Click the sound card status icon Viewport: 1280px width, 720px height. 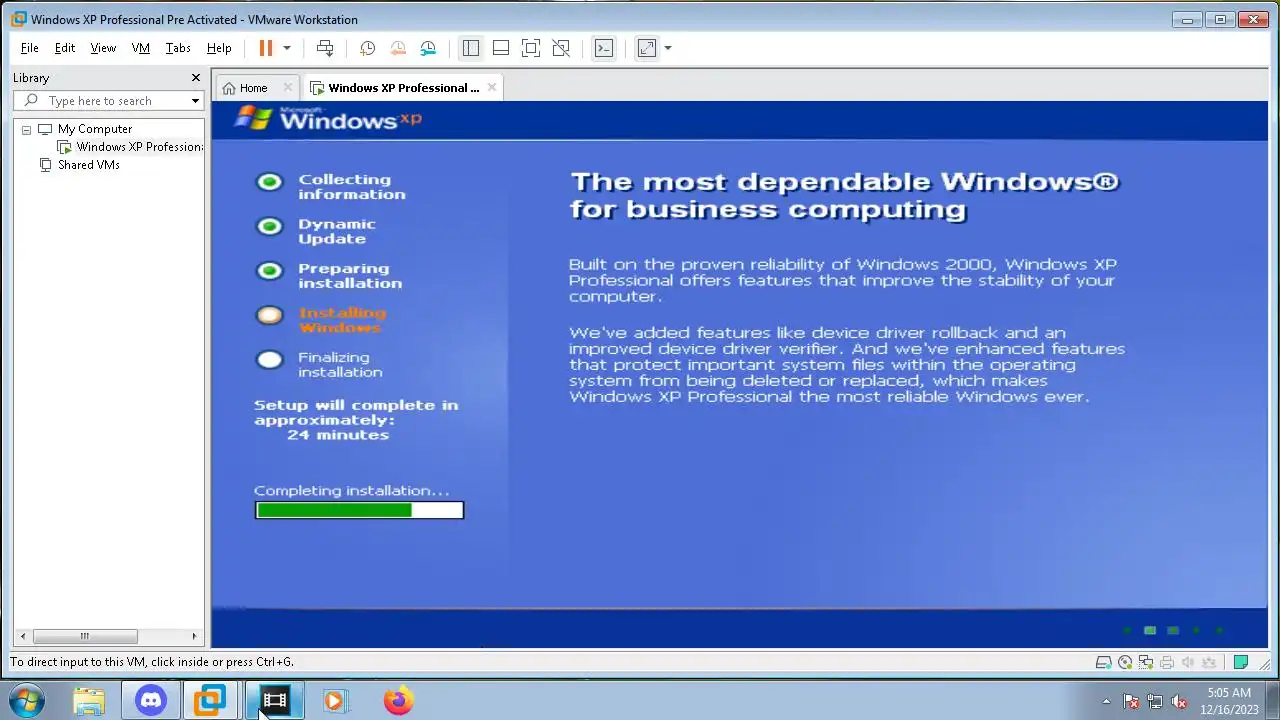(1188, 662)
